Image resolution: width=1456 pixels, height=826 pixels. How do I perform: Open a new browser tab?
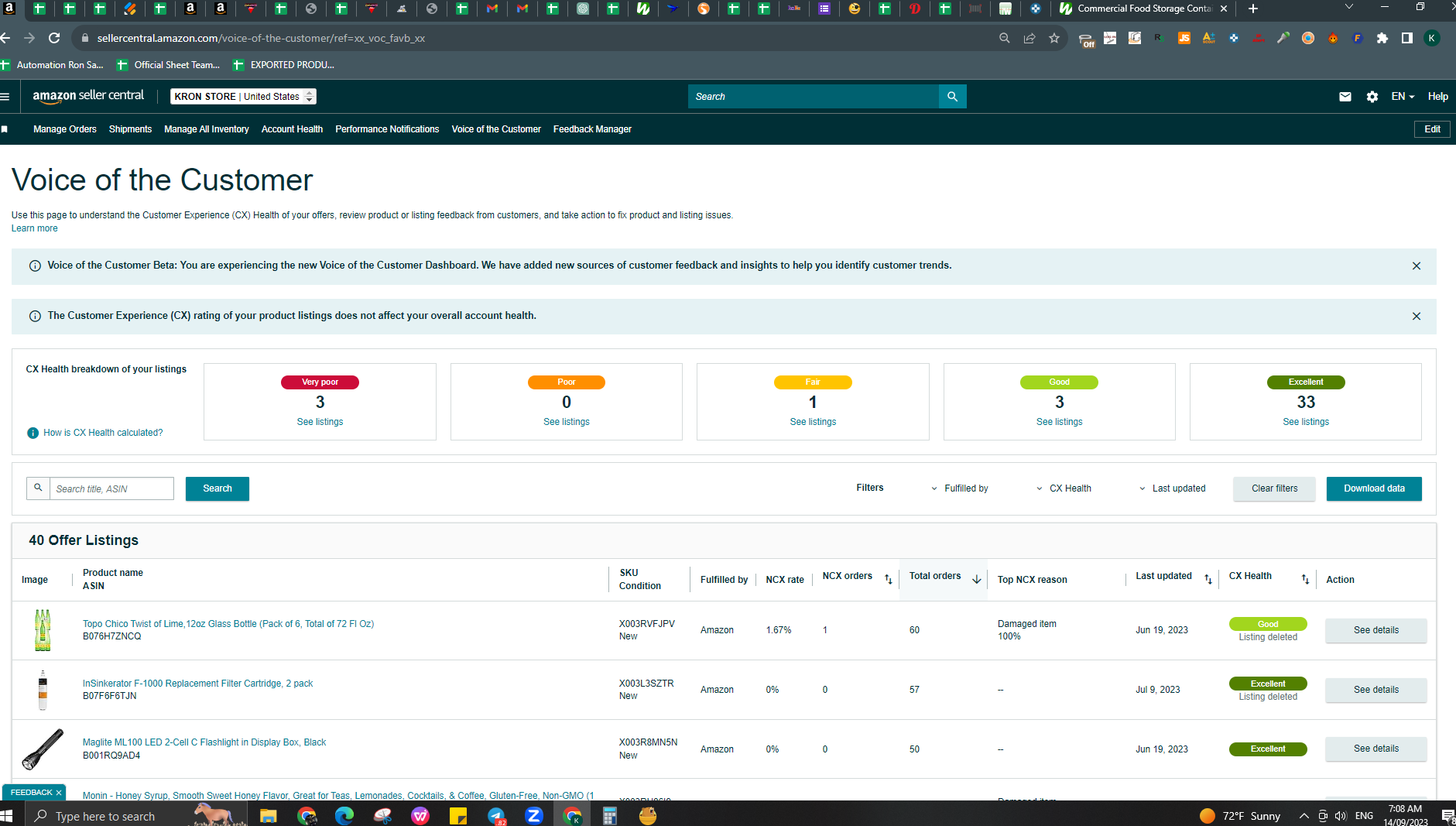point(1253,9)
